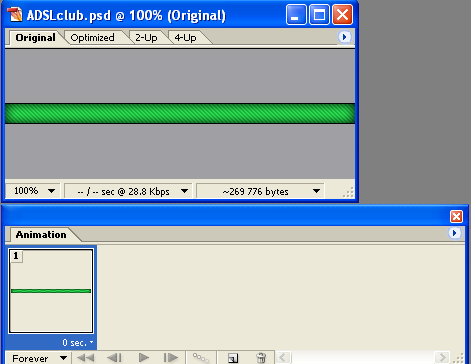The height and width of the screenshot is (364, 471).
Task: Open the 0 sec. frame delay dropdown
Action: point(77,343)
